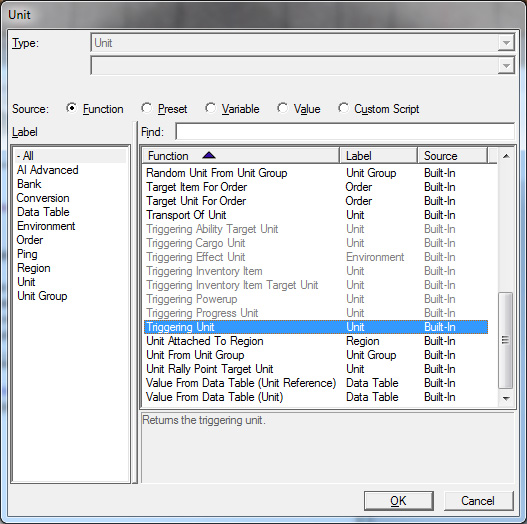The height and width of the screenshot is (524, 527).
Task: Dismiss the dialog with Cancel
Action: pyautogui.click(x=479, y=501)
